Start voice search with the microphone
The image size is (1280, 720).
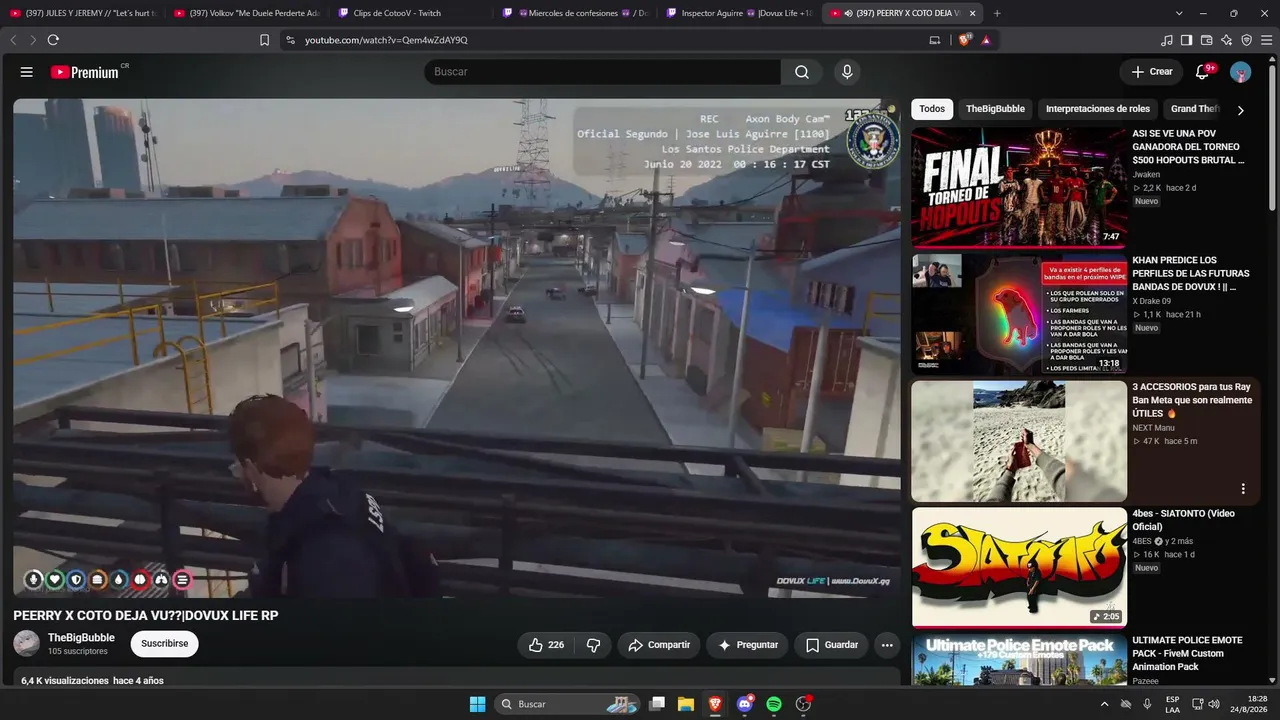click(x=847, y=72)
